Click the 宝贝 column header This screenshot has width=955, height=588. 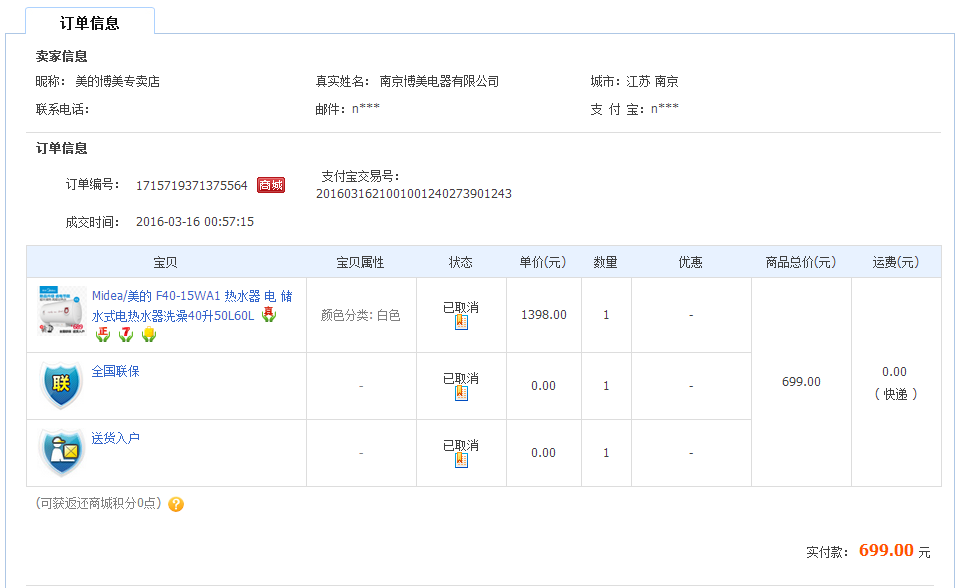click(x=165, y=262)
